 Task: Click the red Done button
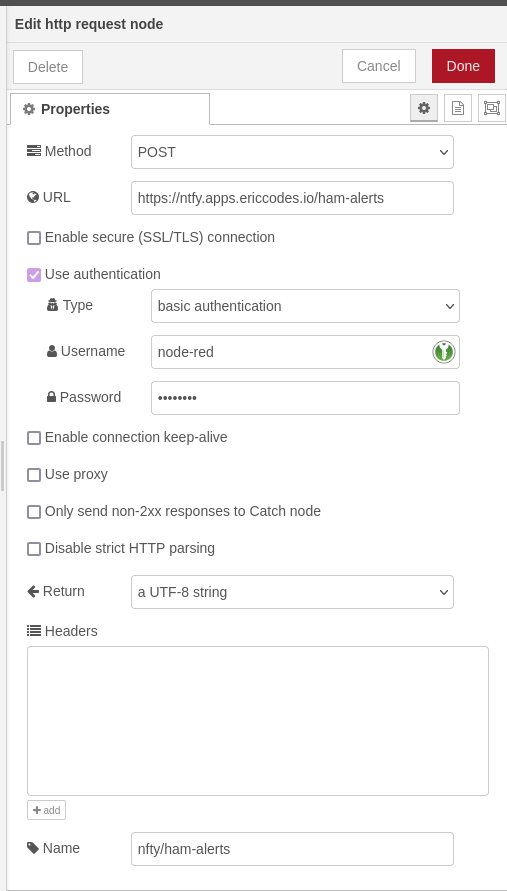pos(463,66)
